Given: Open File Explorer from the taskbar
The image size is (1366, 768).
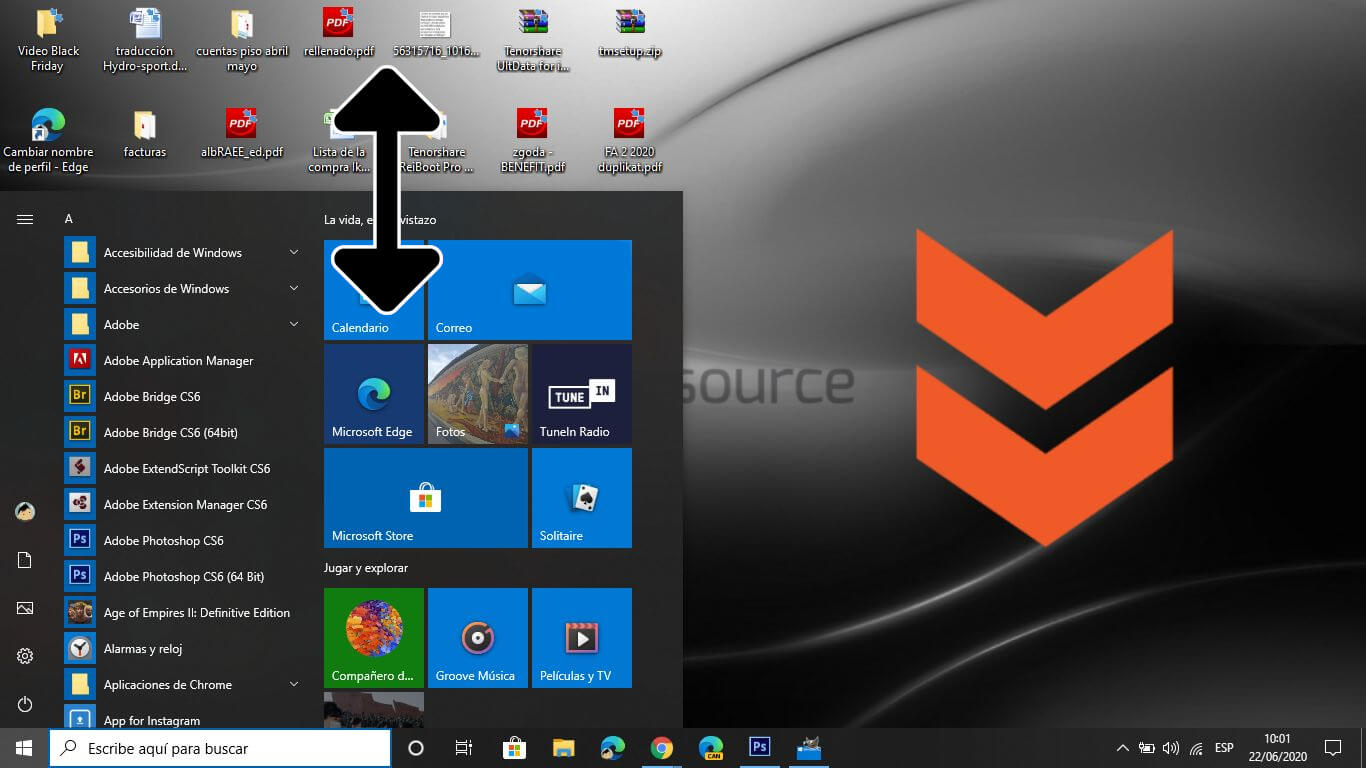Looking at the screenshot, I should pyautogui.click(x=564, y=748).
